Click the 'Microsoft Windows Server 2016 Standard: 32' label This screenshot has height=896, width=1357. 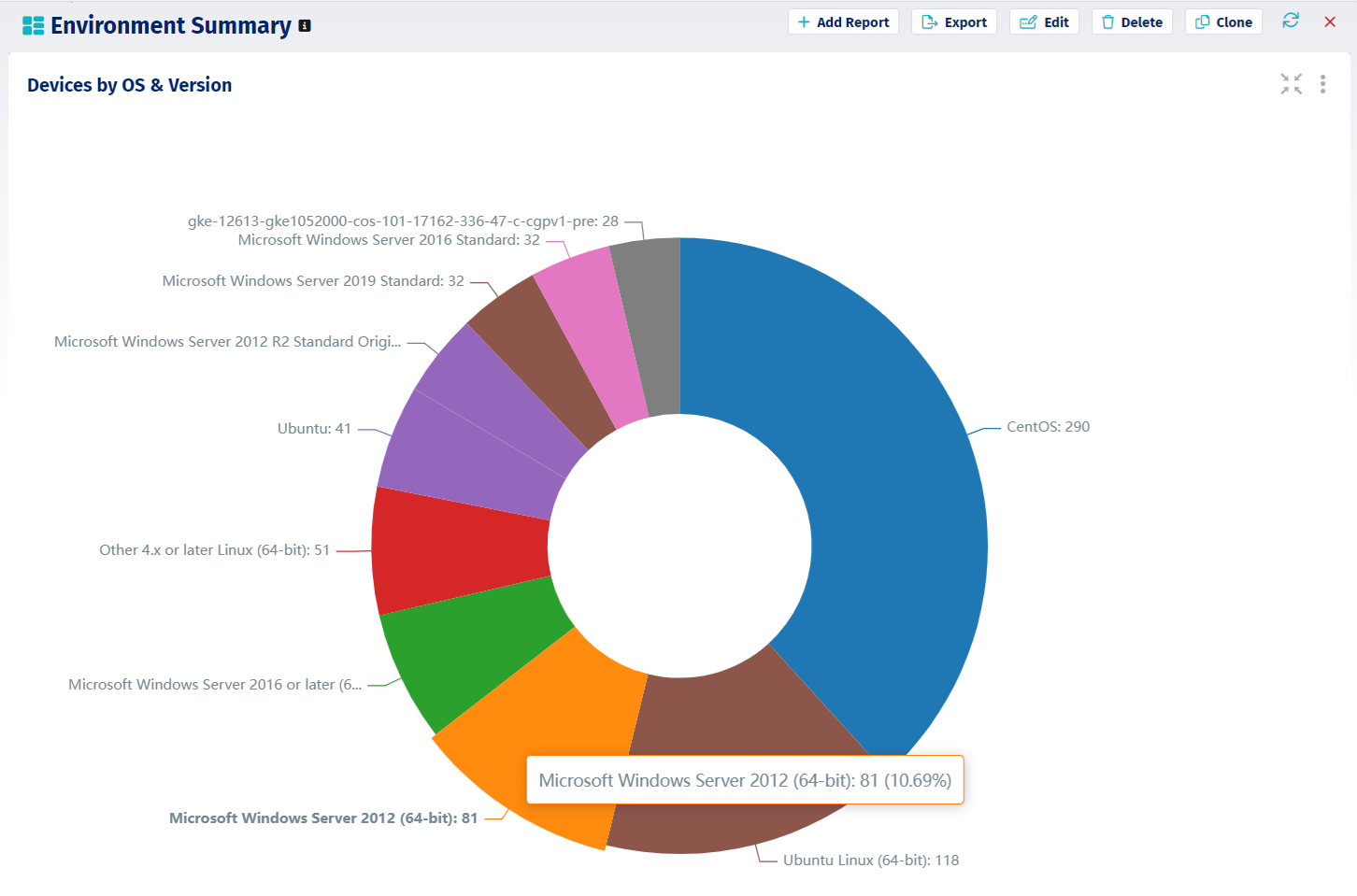[389, 240]
